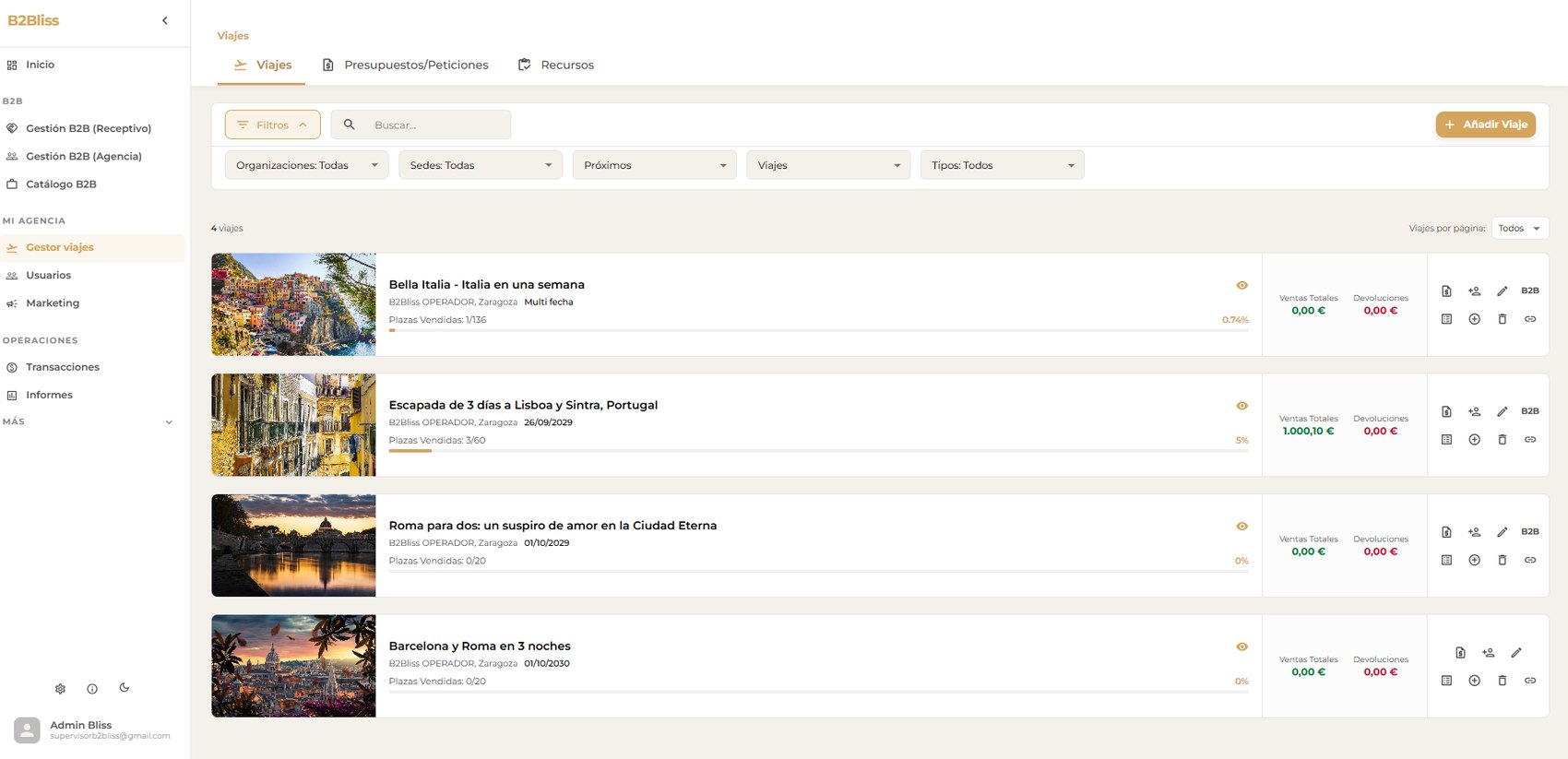Delete the Roma para dos trip
This screenshot has height=759, width=1568.
coord(1502,560)
